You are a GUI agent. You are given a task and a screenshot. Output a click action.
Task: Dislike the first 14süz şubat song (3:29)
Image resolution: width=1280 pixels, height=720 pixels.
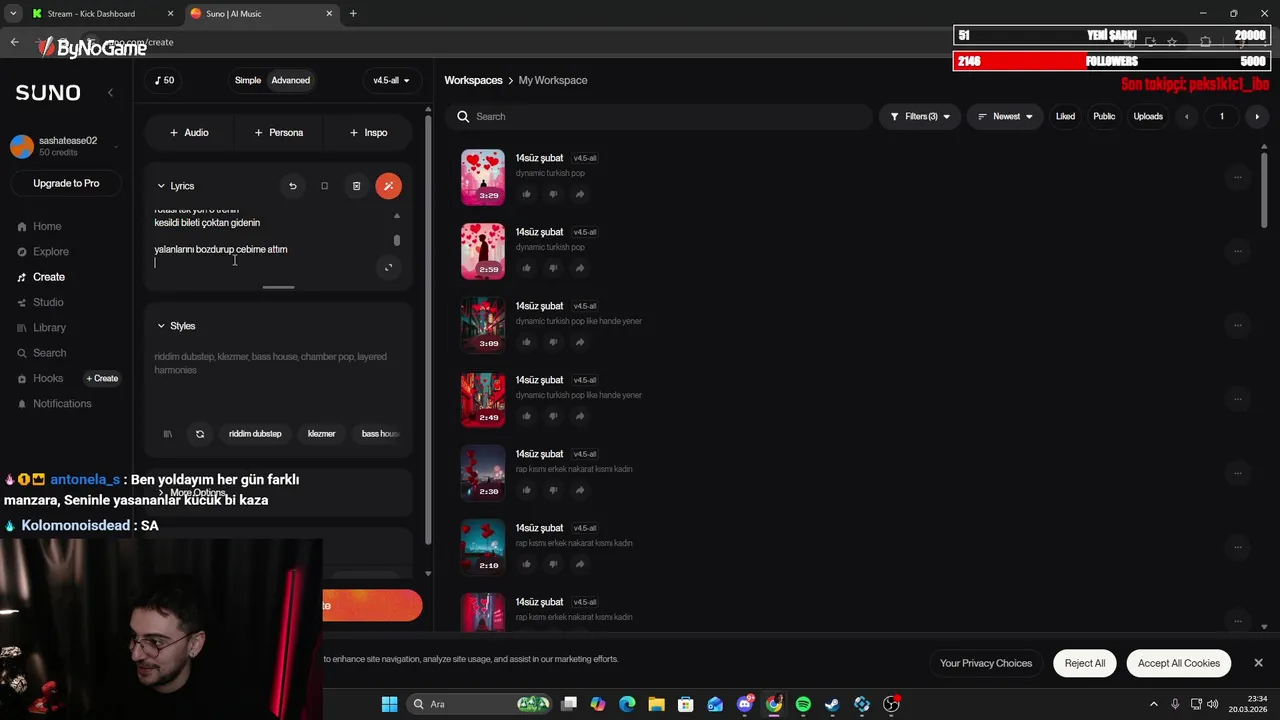coord(553,194)
